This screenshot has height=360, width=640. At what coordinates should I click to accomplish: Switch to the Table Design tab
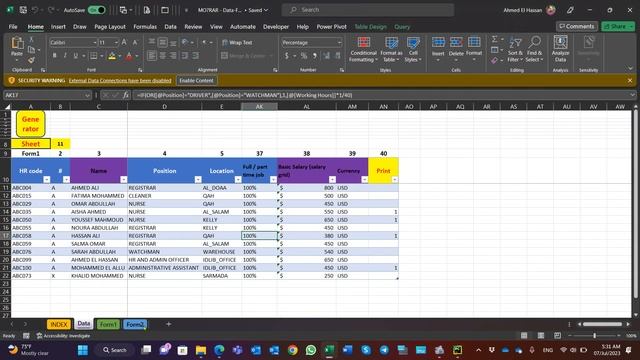click(x=370, y=27)
